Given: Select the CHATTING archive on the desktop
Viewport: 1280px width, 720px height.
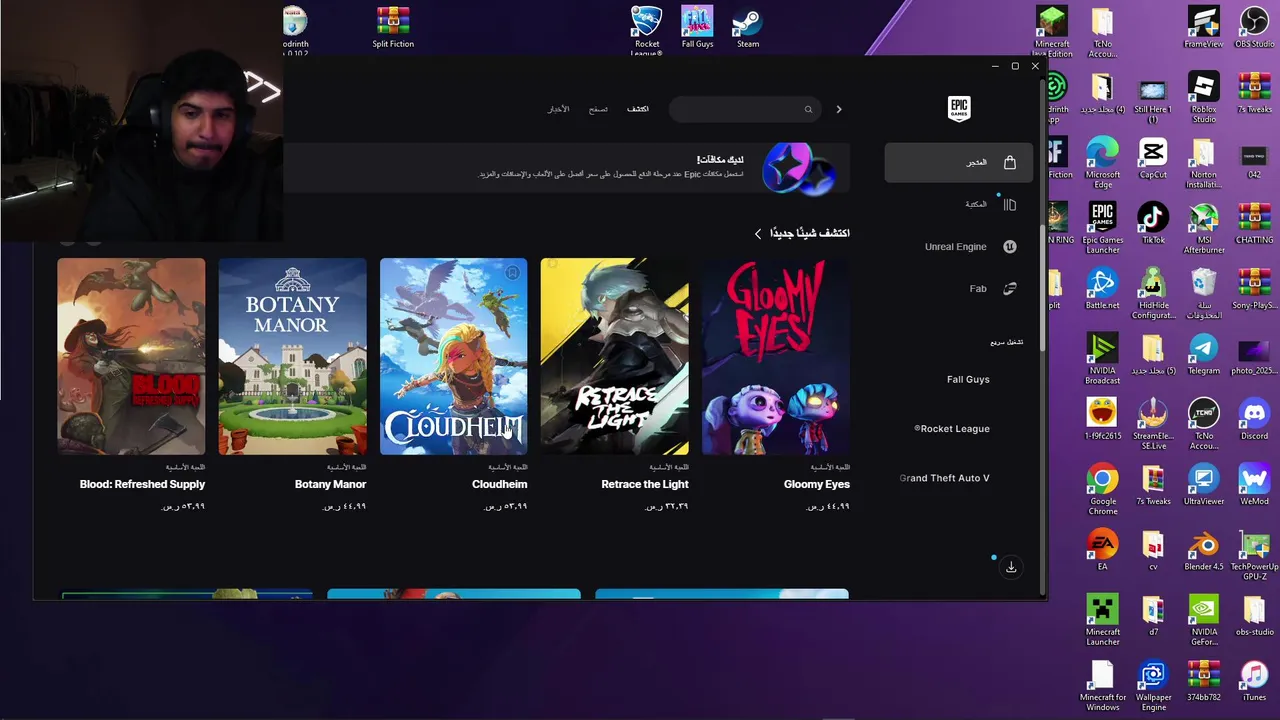Looking at the screenshot, I should point(1254,223).
